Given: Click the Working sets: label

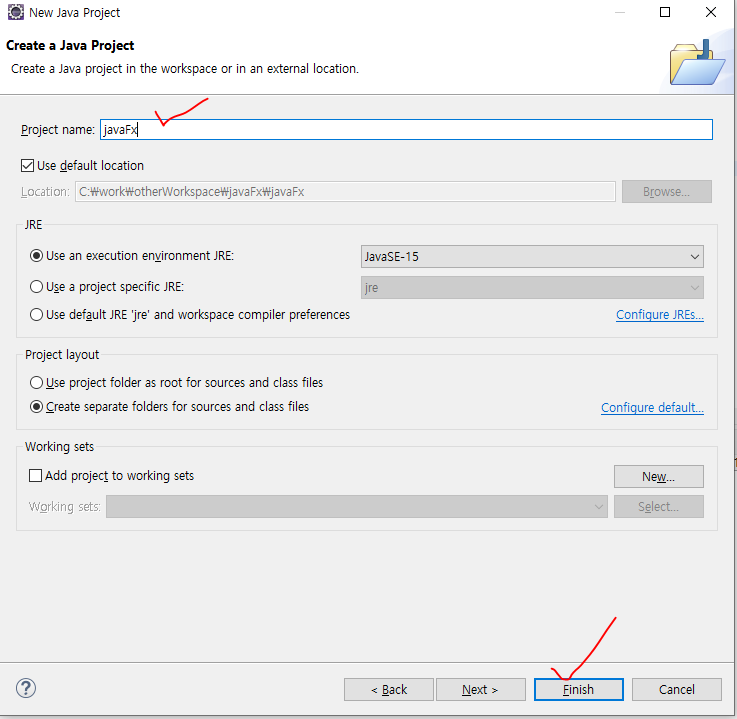Looking at the screenshot, I should point(64,507).
